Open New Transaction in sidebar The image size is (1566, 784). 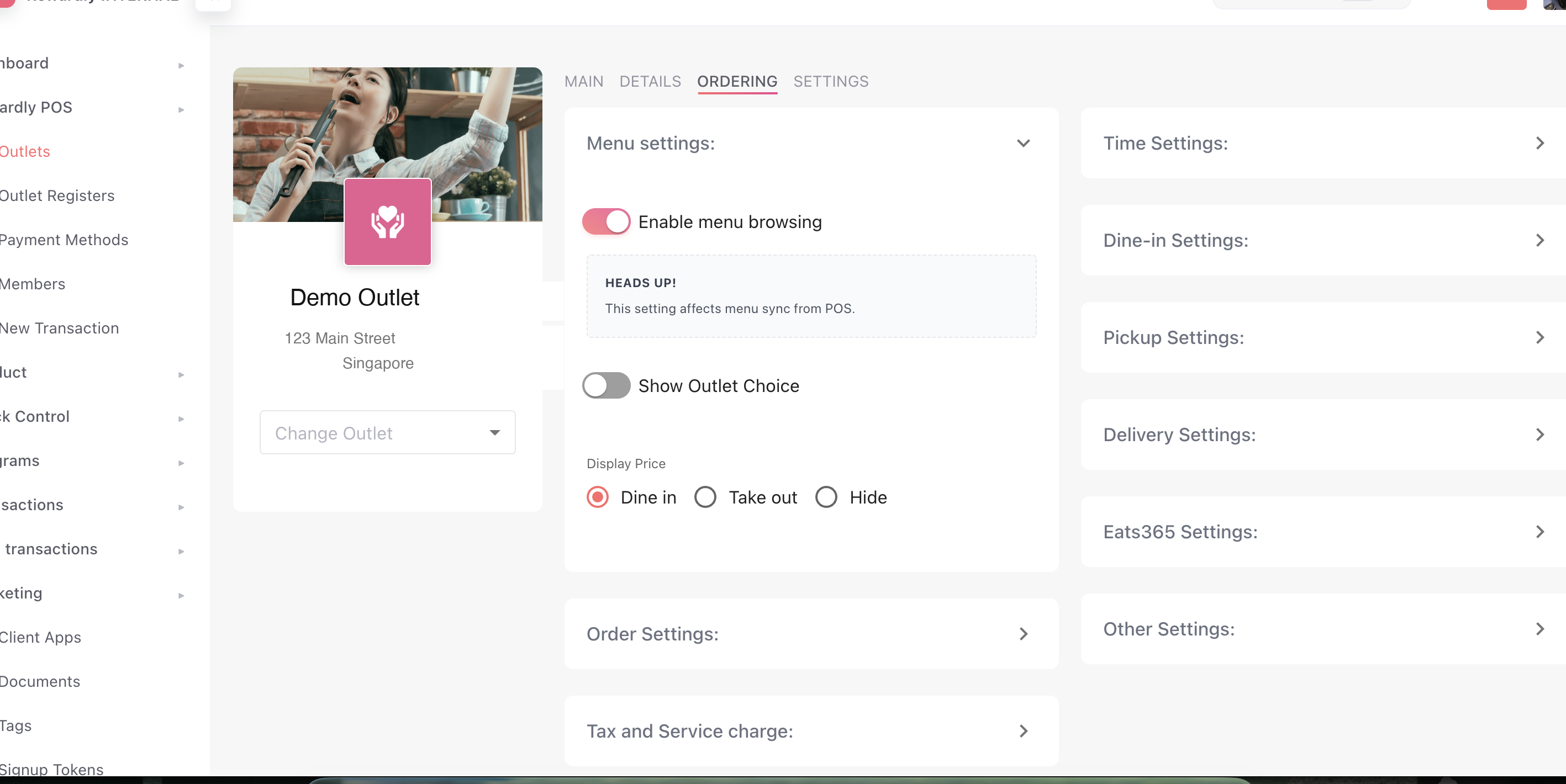pos(59,328)
